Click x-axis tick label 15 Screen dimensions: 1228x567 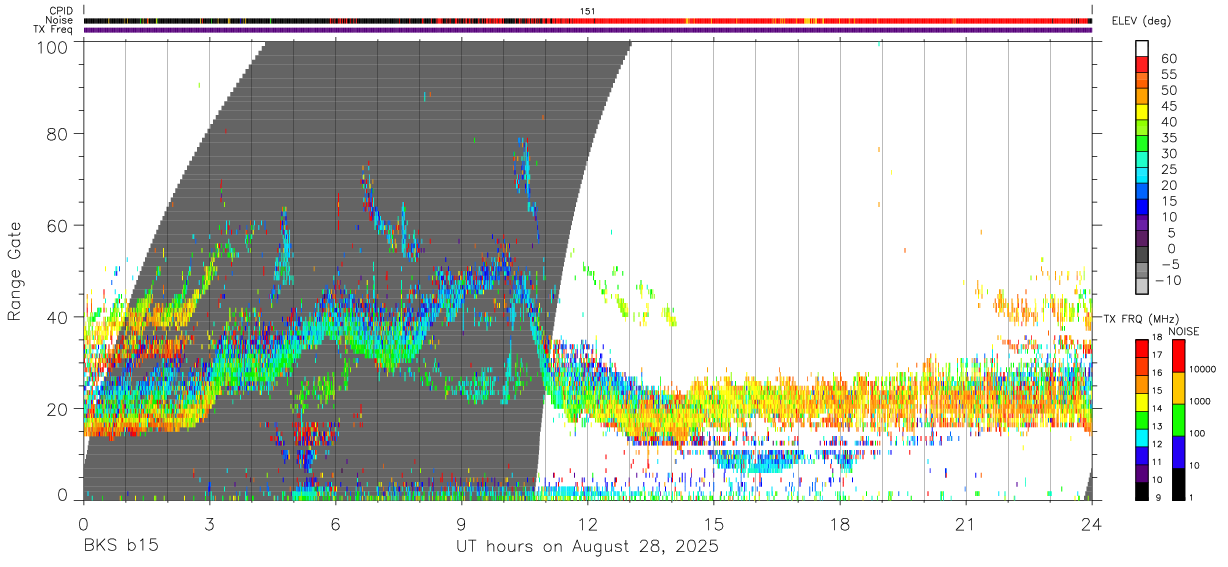(714, 525)
